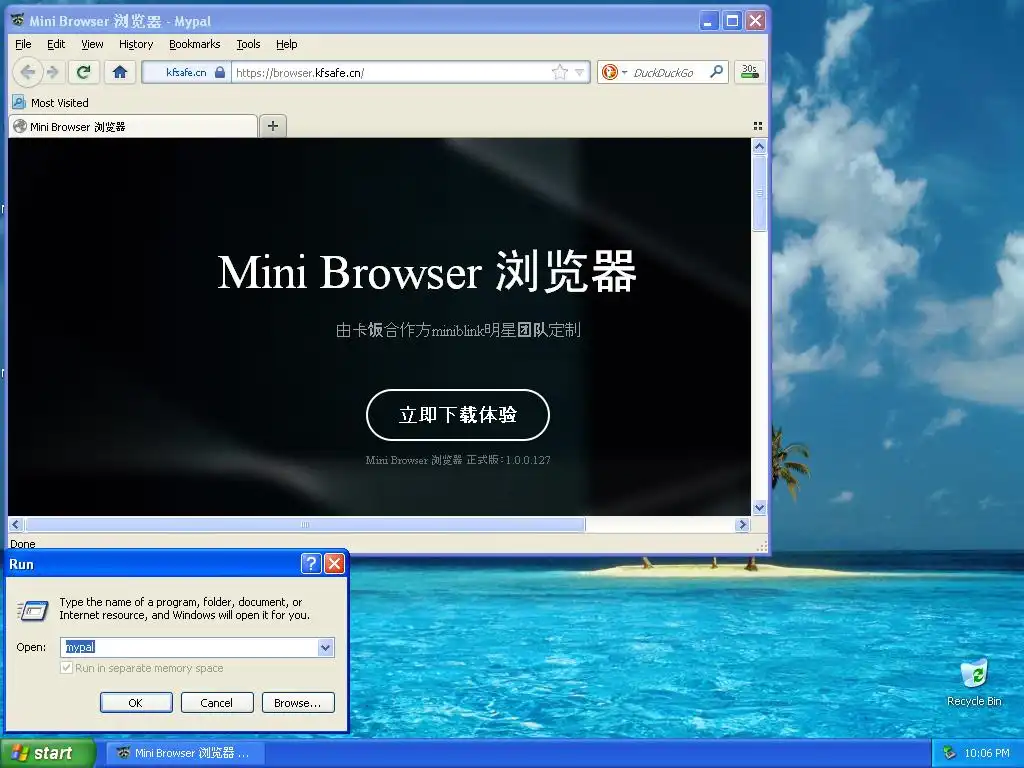This screenshot has width=1024, height=768.
Task: Click Cancel in the Run dialog
Action: click(216, 703)
